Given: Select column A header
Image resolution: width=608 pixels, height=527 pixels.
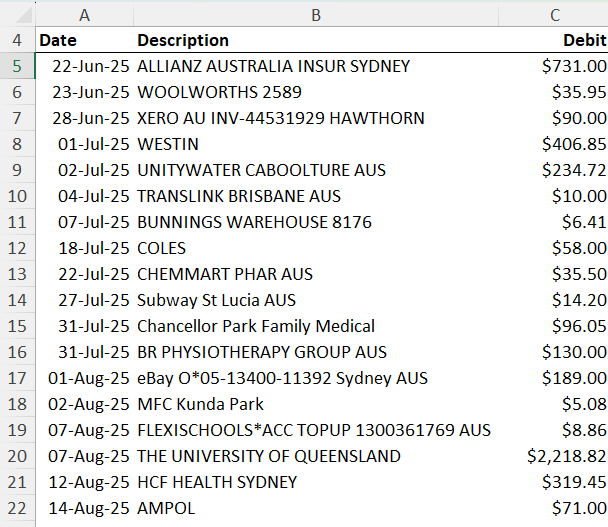Looking at the screenshot, I should [x=85, y=15].
